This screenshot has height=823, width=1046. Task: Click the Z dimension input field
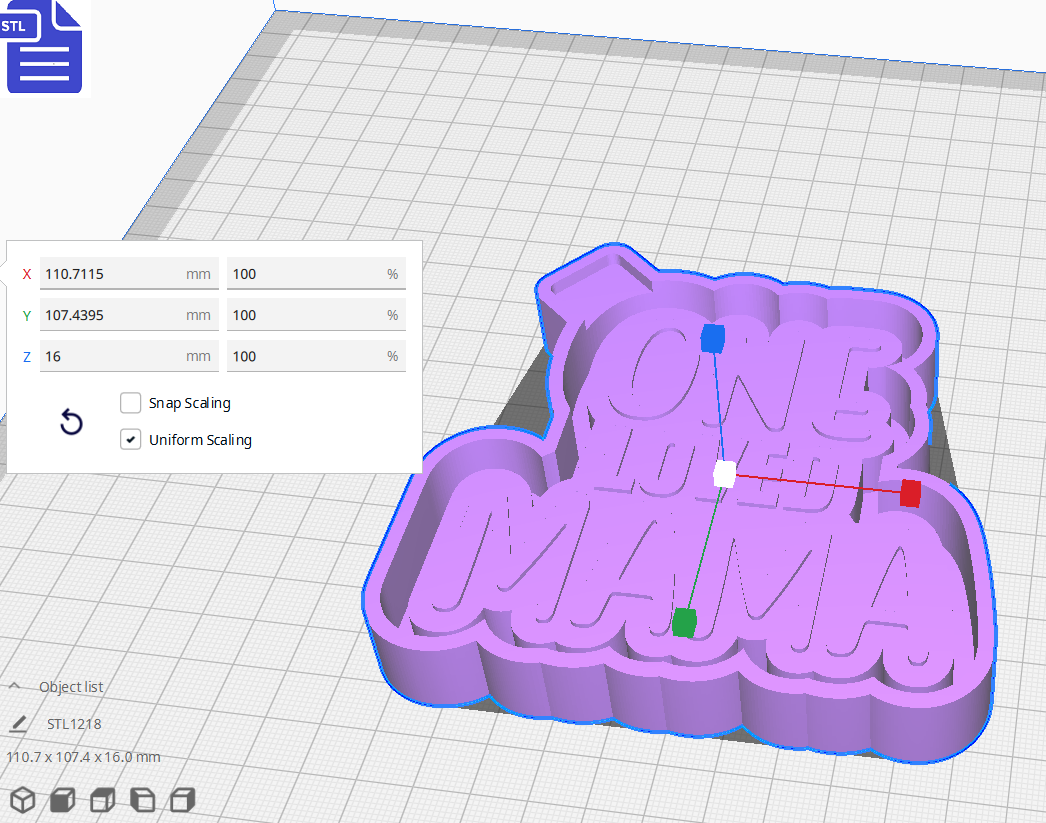click(x=129, y=356)
